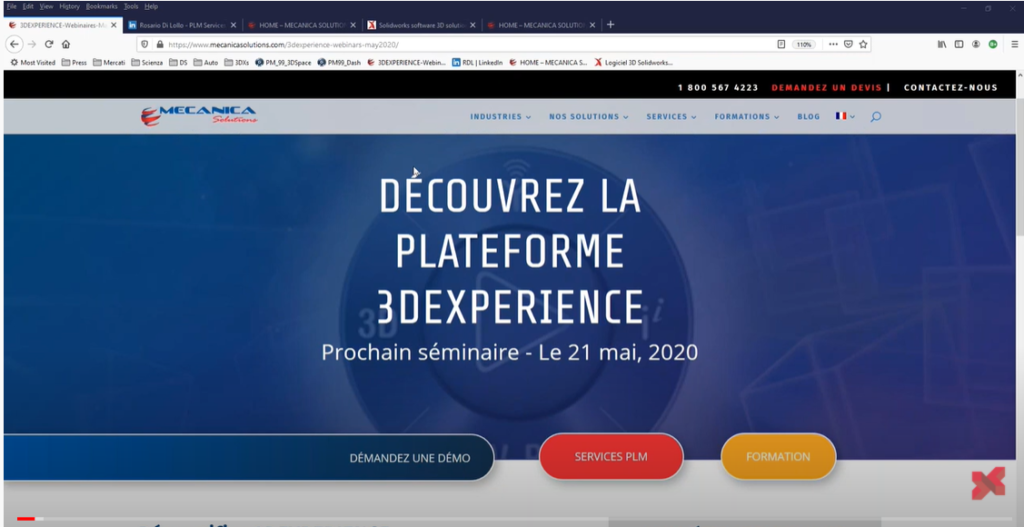This screenshot has width=1024, height=527.
Task: Click the browser forward arrow
Action: point(31,44)
